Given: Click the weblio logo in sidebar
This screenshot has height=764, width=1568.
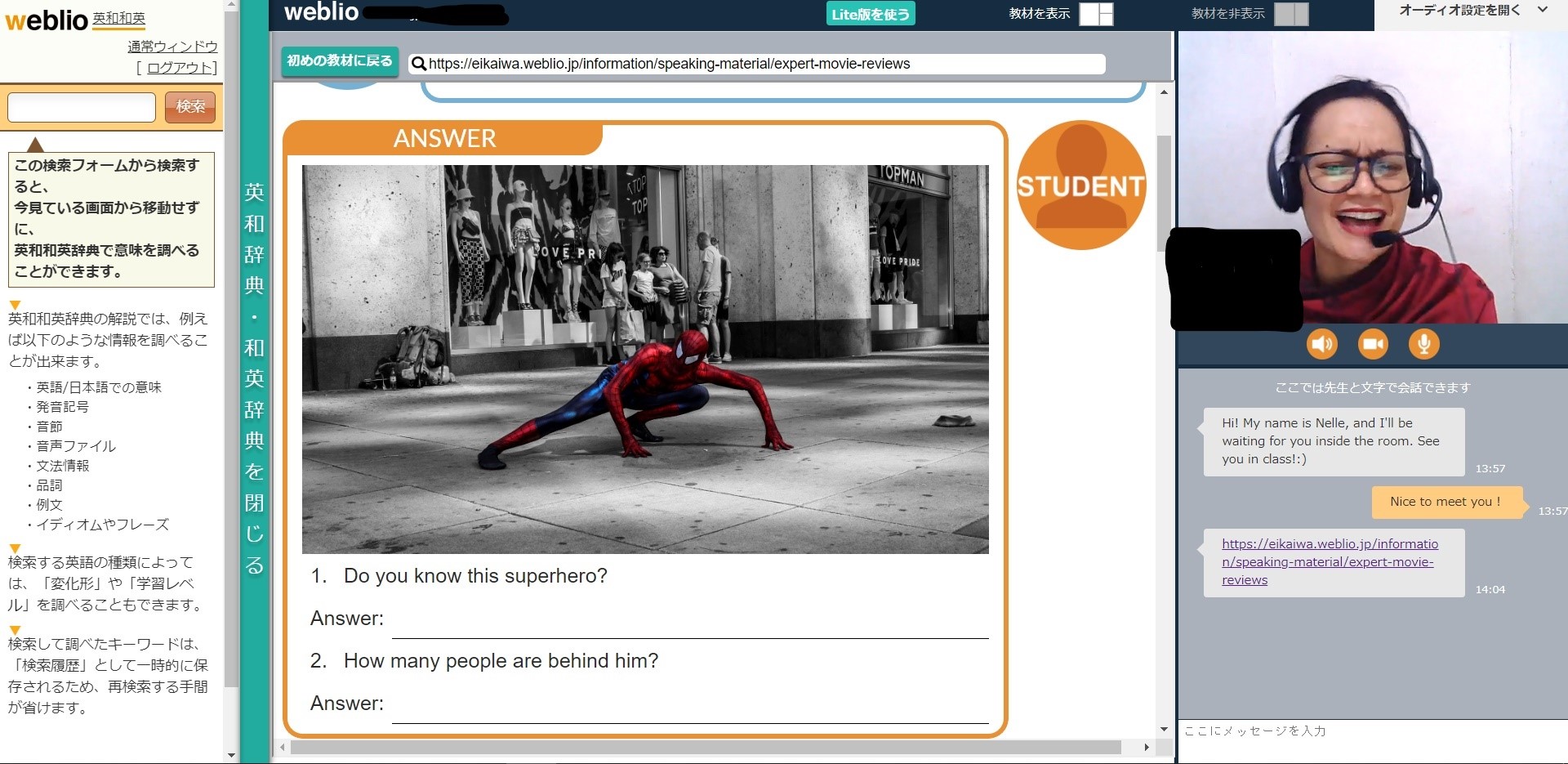Looking at the screenshot, I should (47, 20).
